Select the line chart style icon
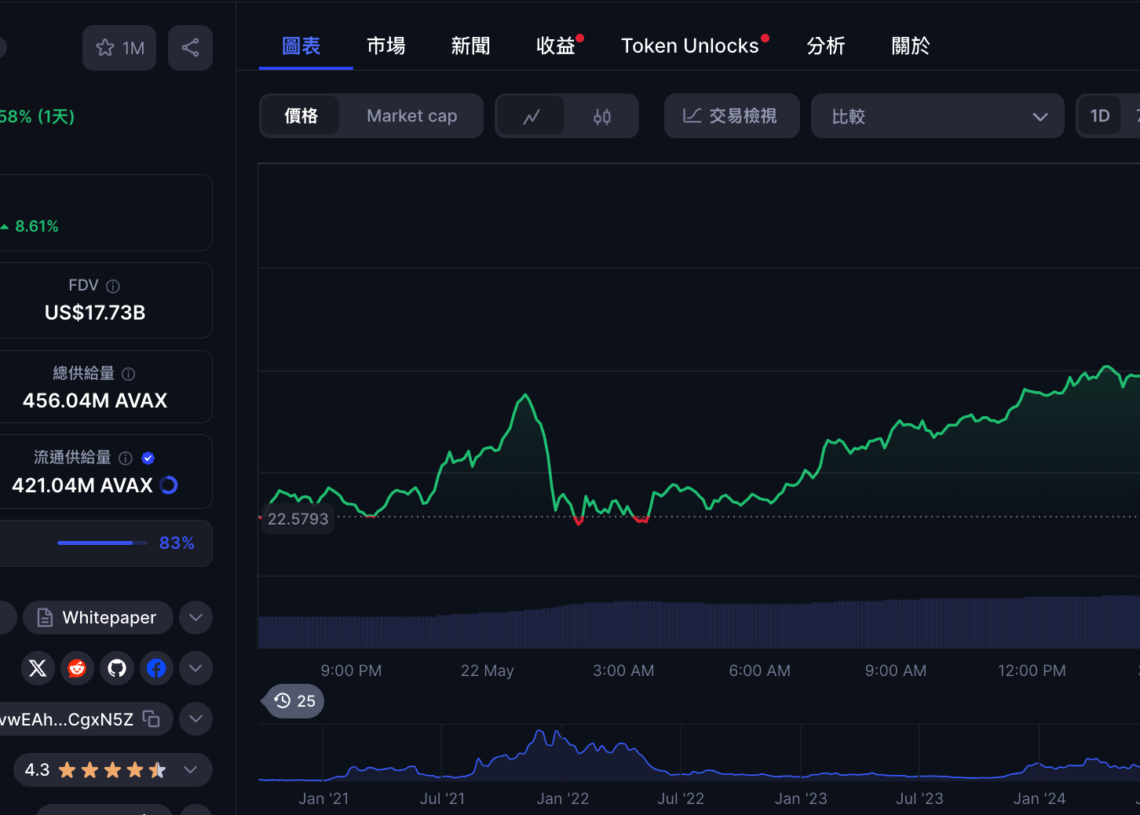The image size is (1140, 815). click(x=531, y=116)
